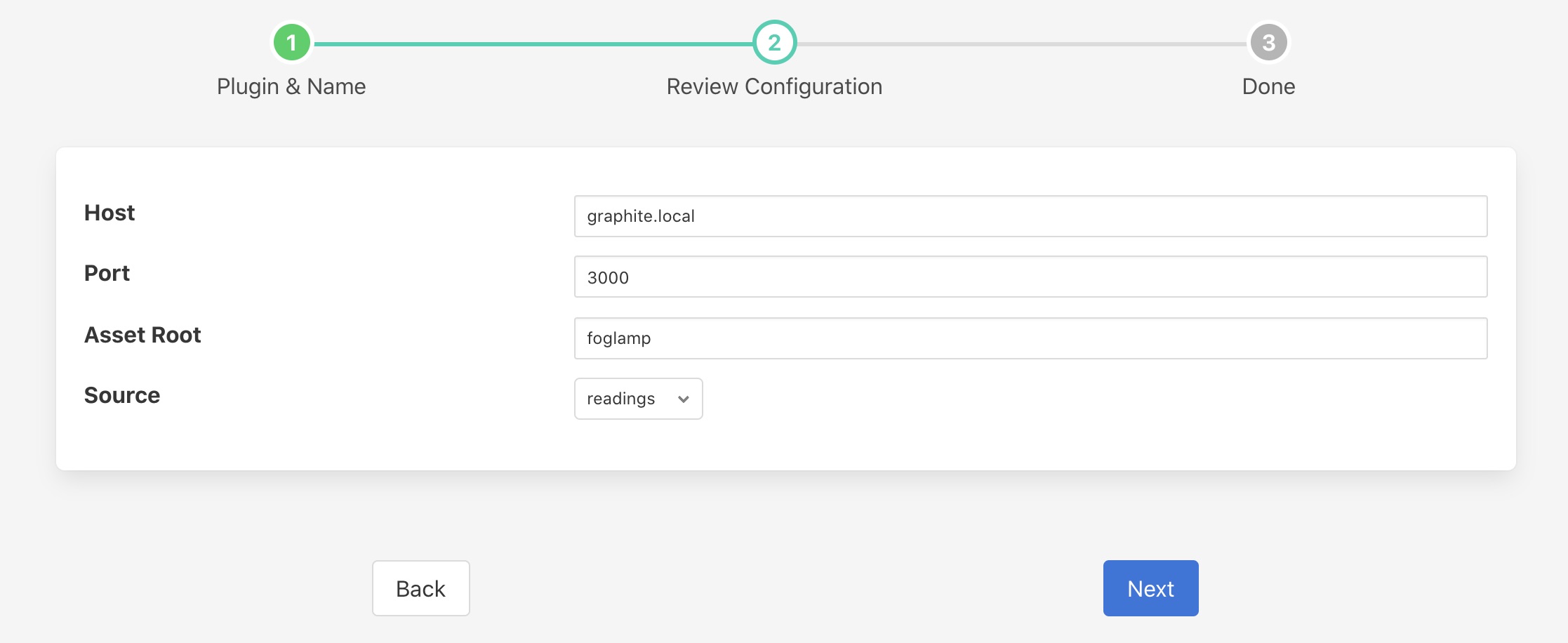This screenshot has height=643, width=1568.
Task: Click the green progress line between steps 1 and 2
Action: [x=533, y=44]
